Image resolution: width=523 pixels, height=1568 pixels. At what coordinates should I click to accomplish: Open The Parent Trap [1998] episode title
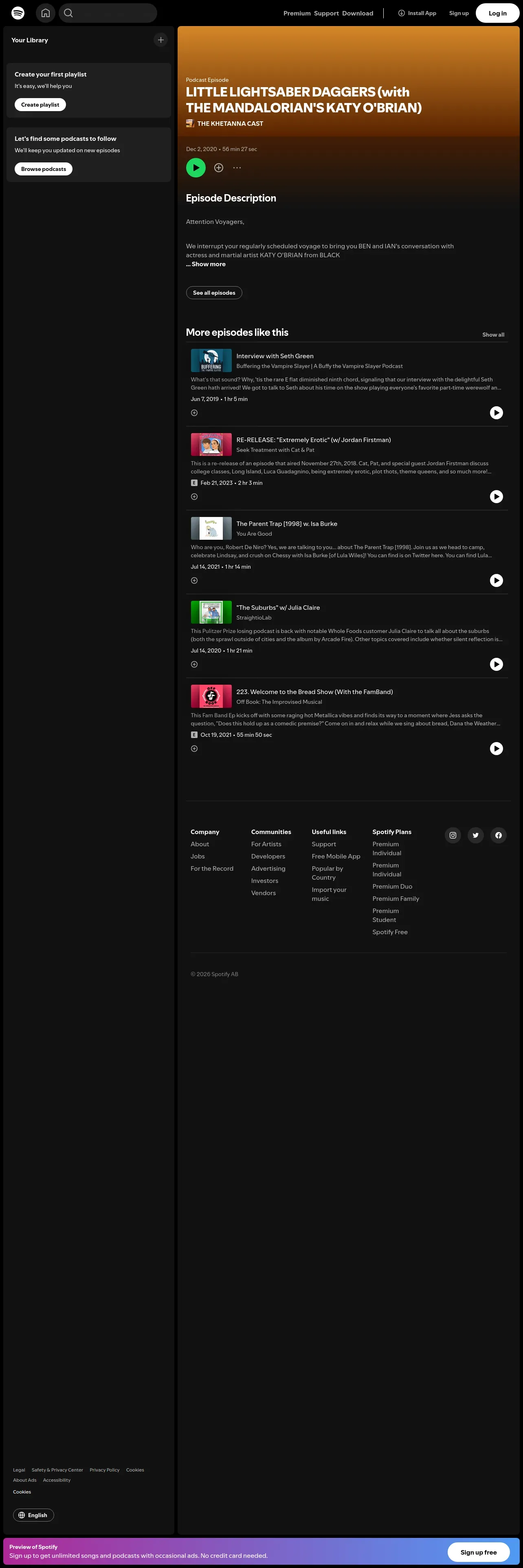(x=287, y=524)
